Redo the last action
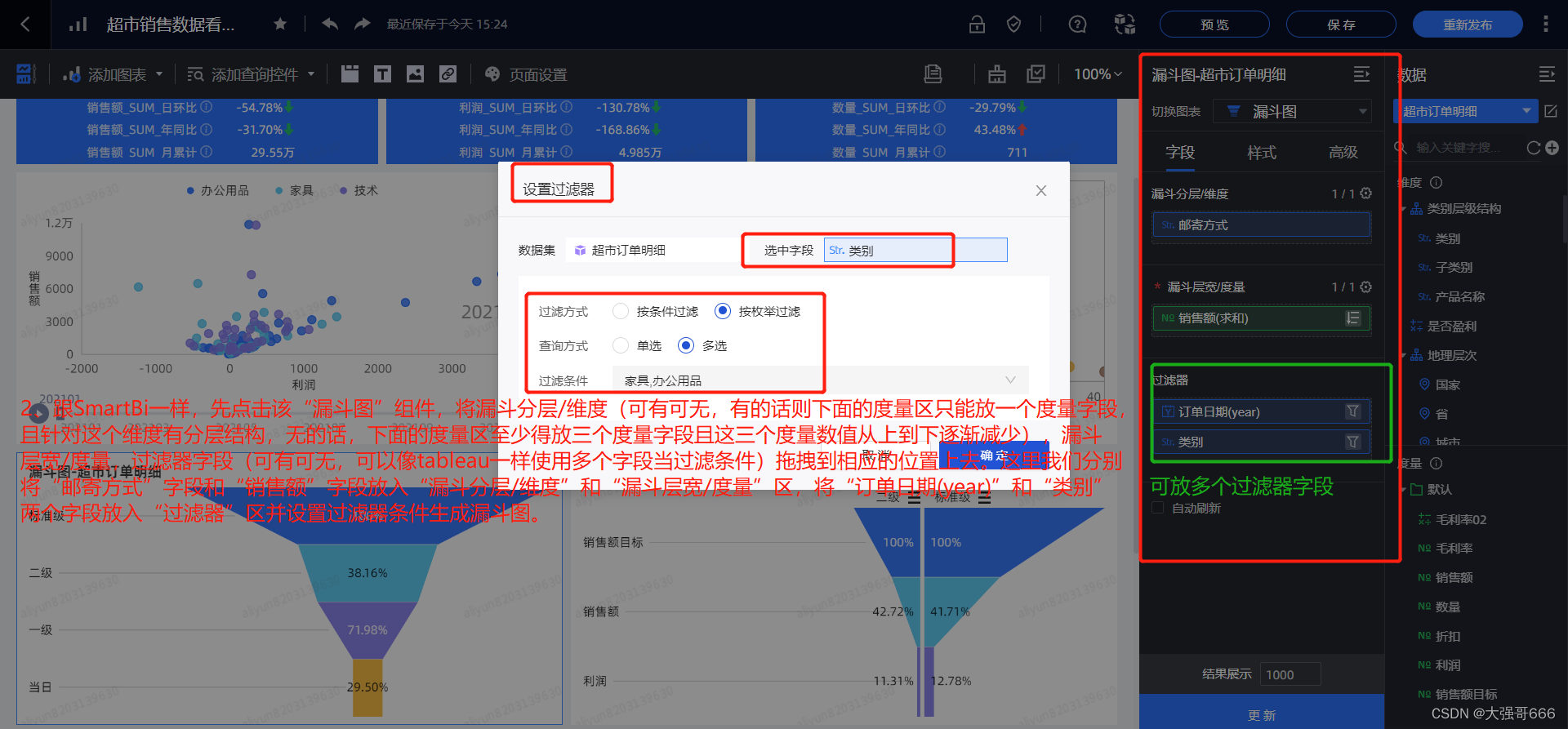 click(x=363, y=24)
